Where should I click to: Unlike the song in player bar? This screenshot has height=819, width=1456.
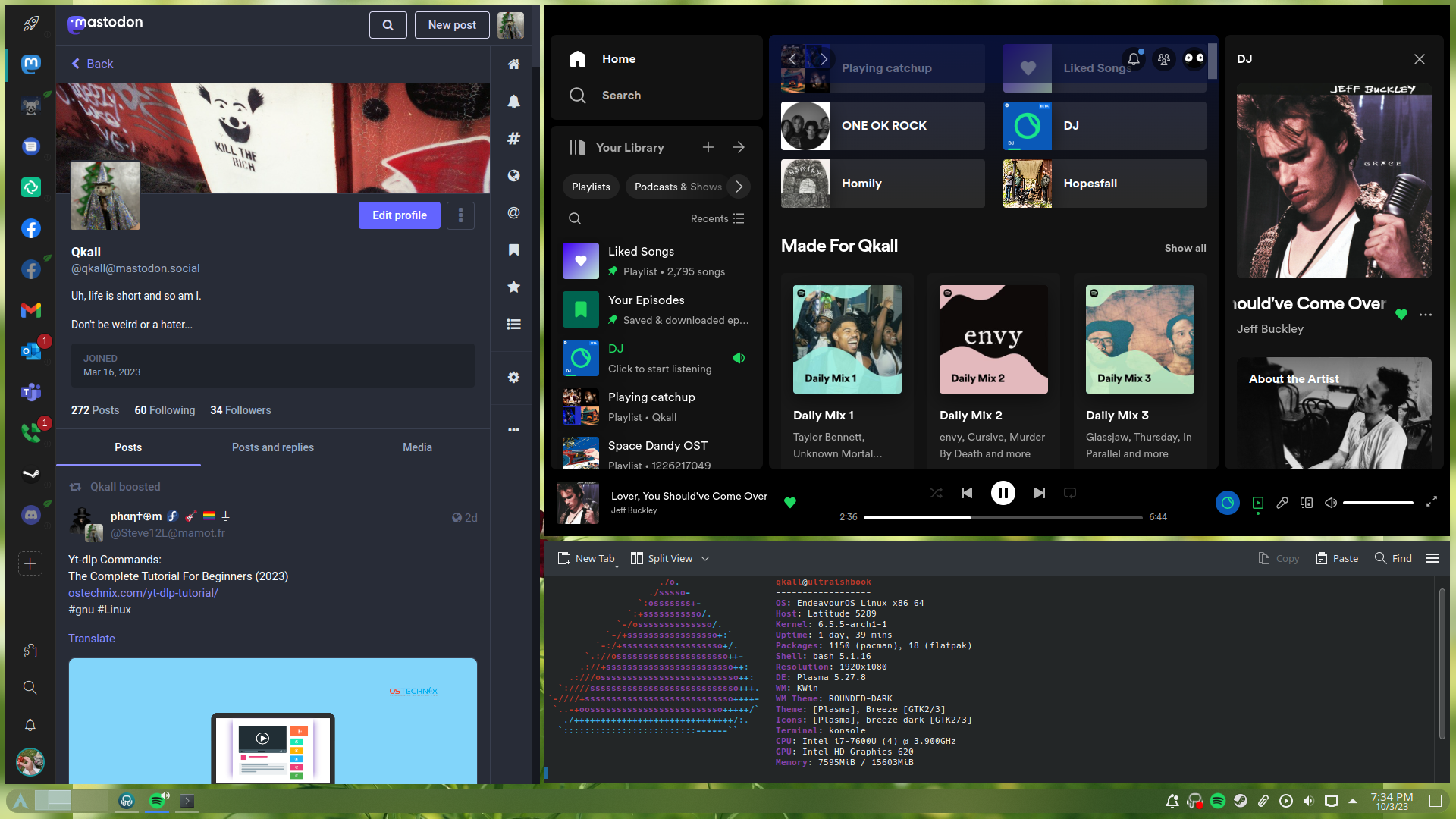coord(789,502)
